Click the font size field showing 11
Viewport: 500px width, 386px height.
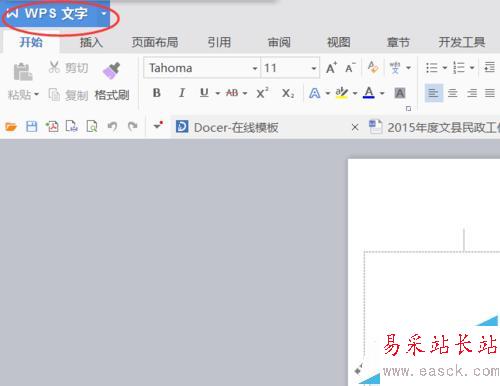coord(285,68)
